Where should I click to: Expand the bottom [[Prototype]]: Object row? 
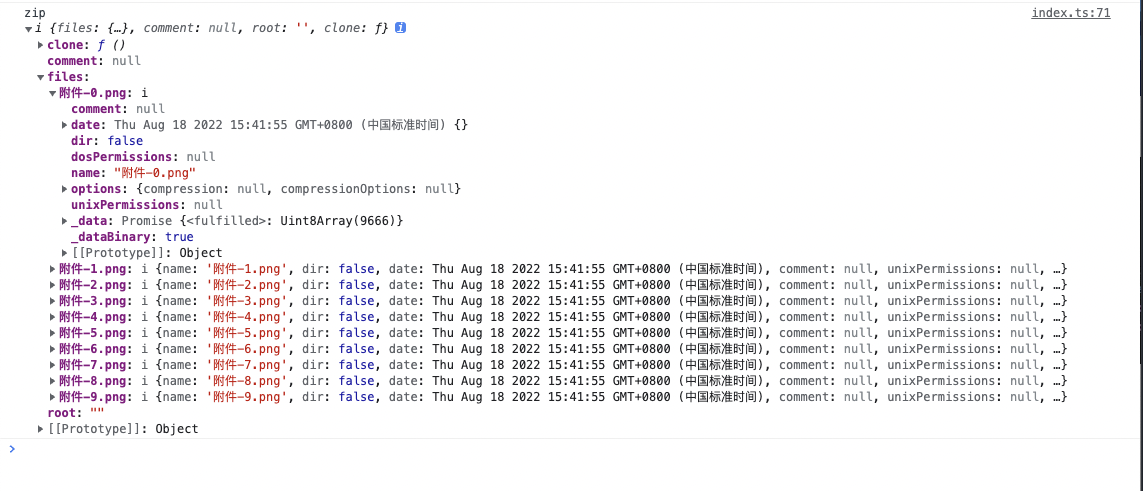coord(40,429)
